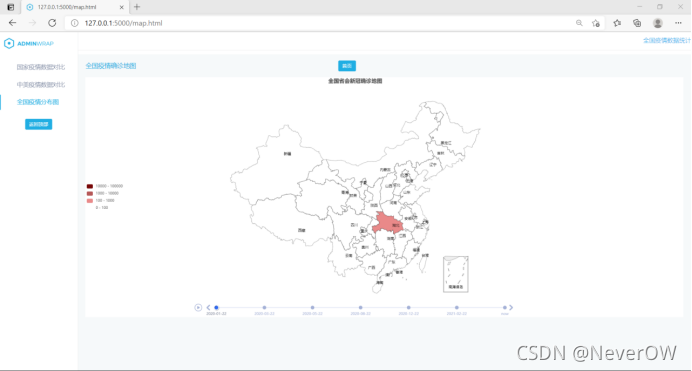
Task: Click the timeline play button
Action: click(198, 307)
